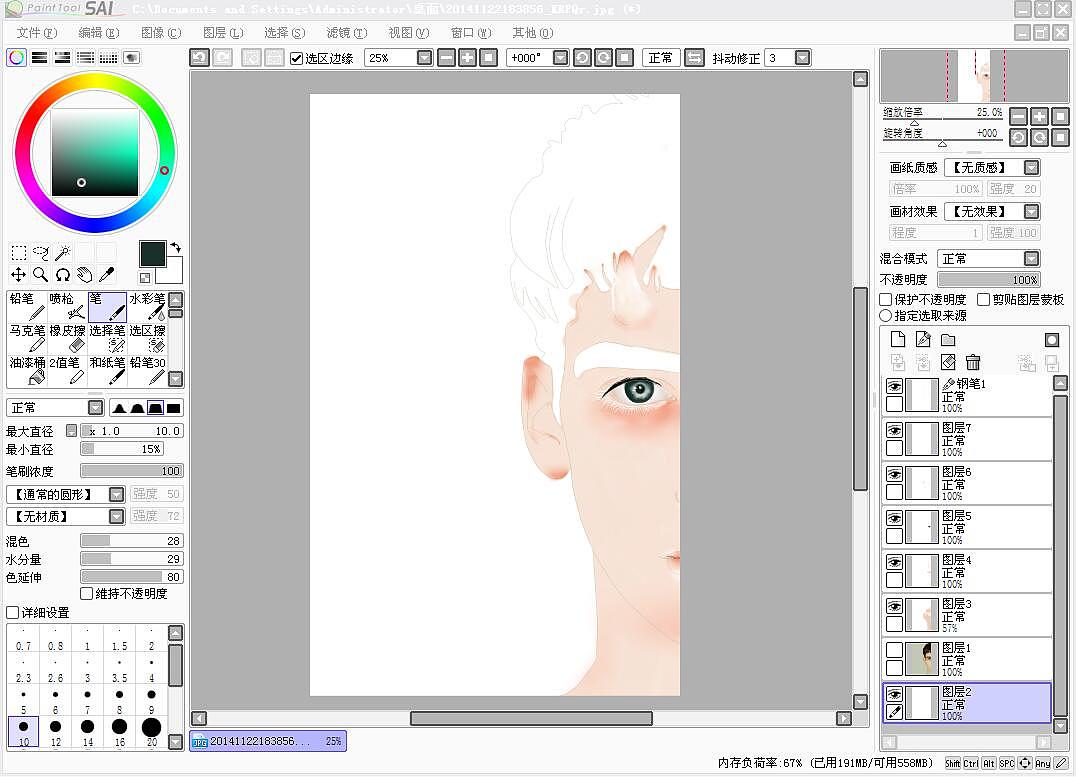Select the eyedropper color picker tool
This screenshot has height=777, width=1076.
coord(106,275)
